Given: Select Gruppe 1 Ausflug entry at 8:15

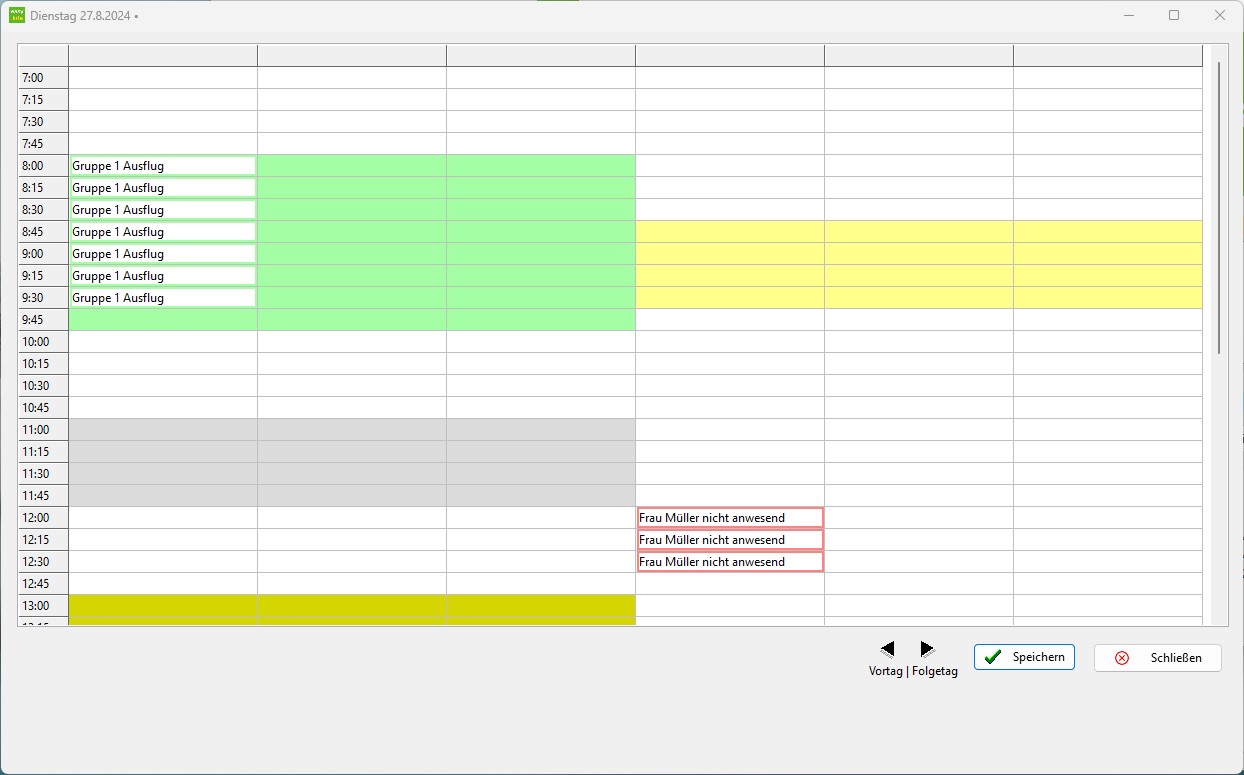Looking at the screenshot, I should click(x=163, y=188).
